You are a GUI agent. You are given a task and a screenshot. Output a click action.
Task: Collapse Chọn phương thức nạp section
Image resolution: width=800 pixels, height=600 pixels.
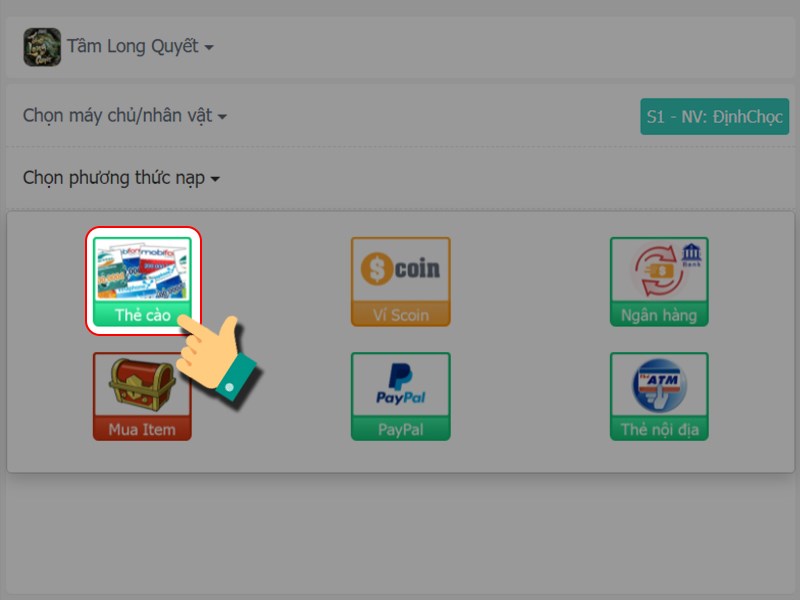click(x=121, y=178)
